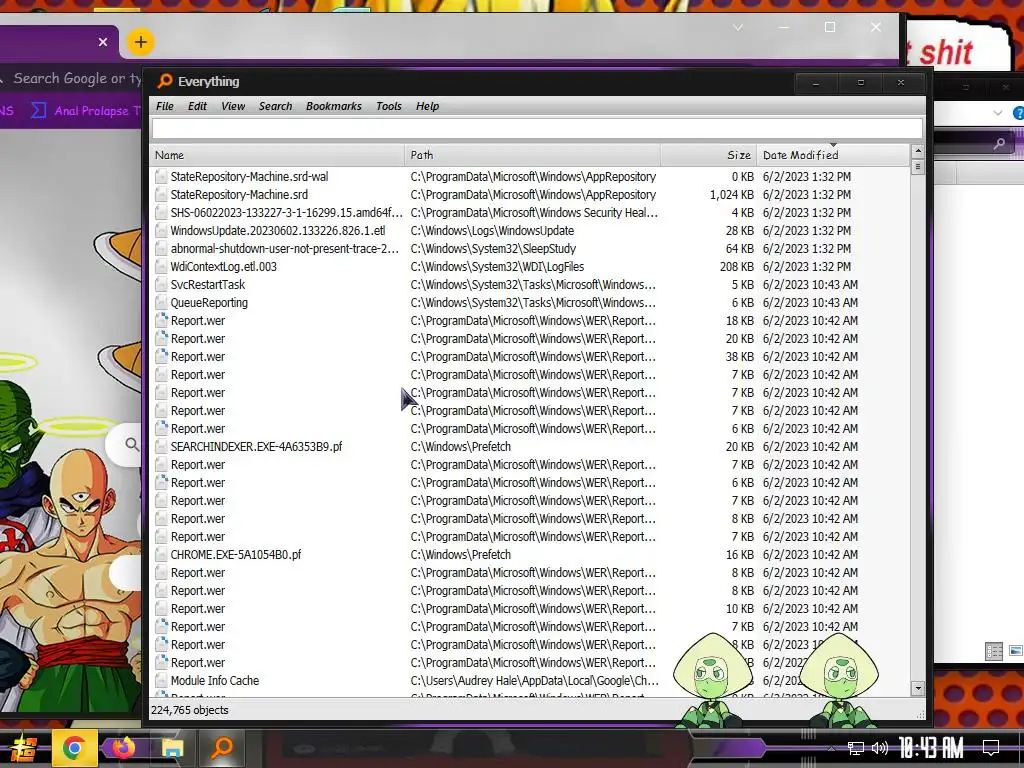Click the 224,765 objects status bar text
The height and width of the screenshot is (768, 1024).
(190, 710)
